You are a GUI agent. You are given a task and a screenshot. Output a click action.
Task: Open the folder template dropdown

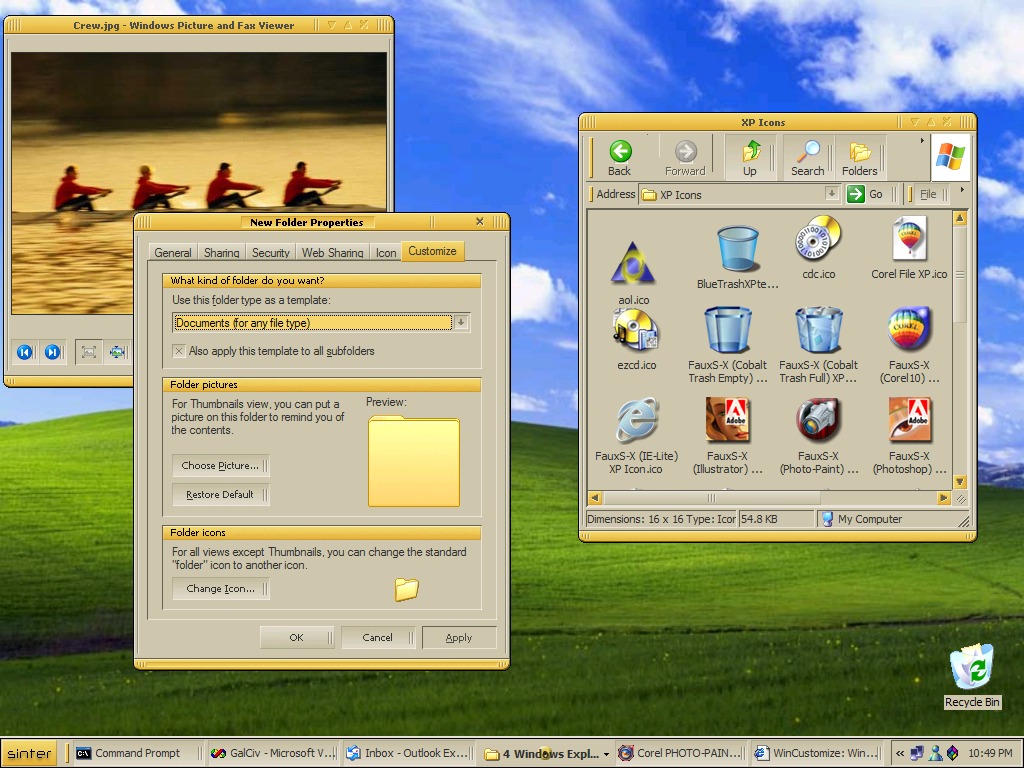click(x=460, y=323)
